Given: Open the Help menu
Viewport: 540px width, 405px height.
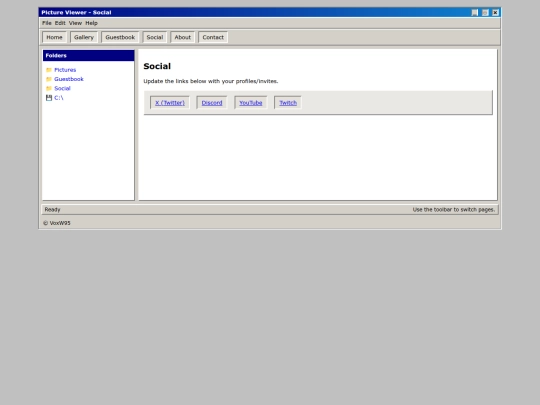Looking at the screenshot, I should [91, 23].
